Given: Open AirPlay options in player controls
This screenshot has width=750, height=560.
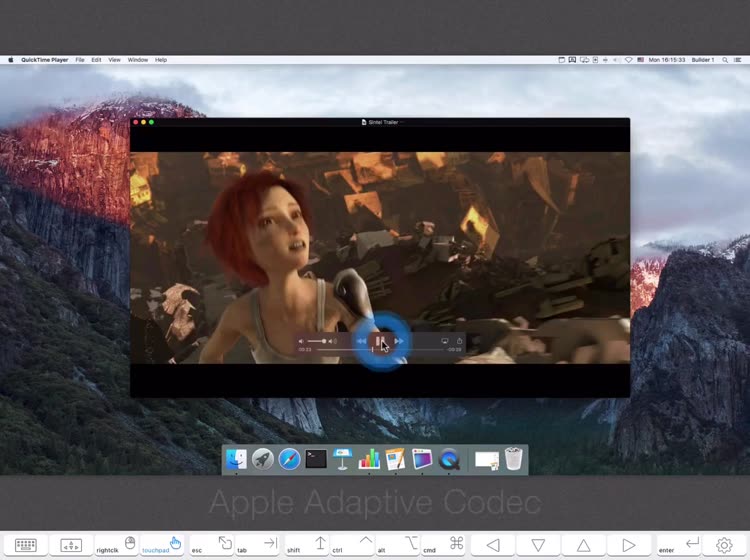Looking at the screenshot, I should coord(444,341).
